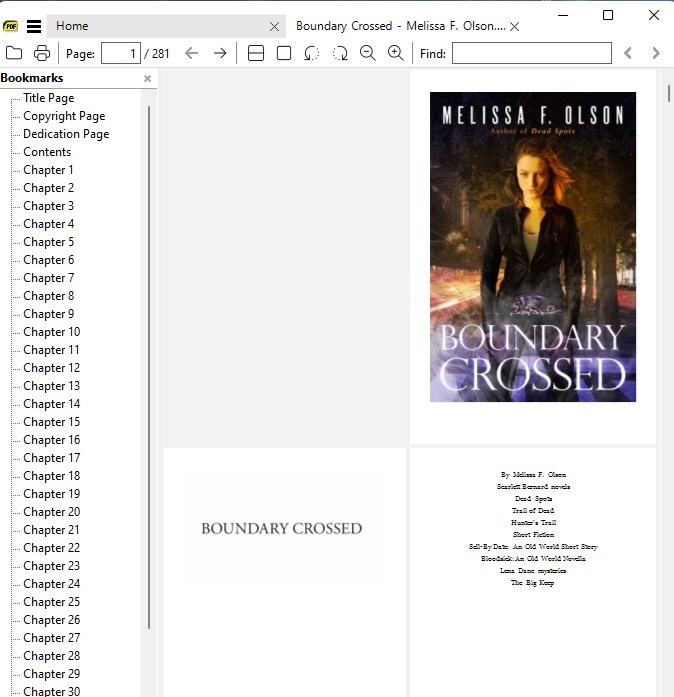The image size is (674, 697).
Task: Jump to Chapter 3 bookmark
Action: pyautogui.click(x=48, y=206)
